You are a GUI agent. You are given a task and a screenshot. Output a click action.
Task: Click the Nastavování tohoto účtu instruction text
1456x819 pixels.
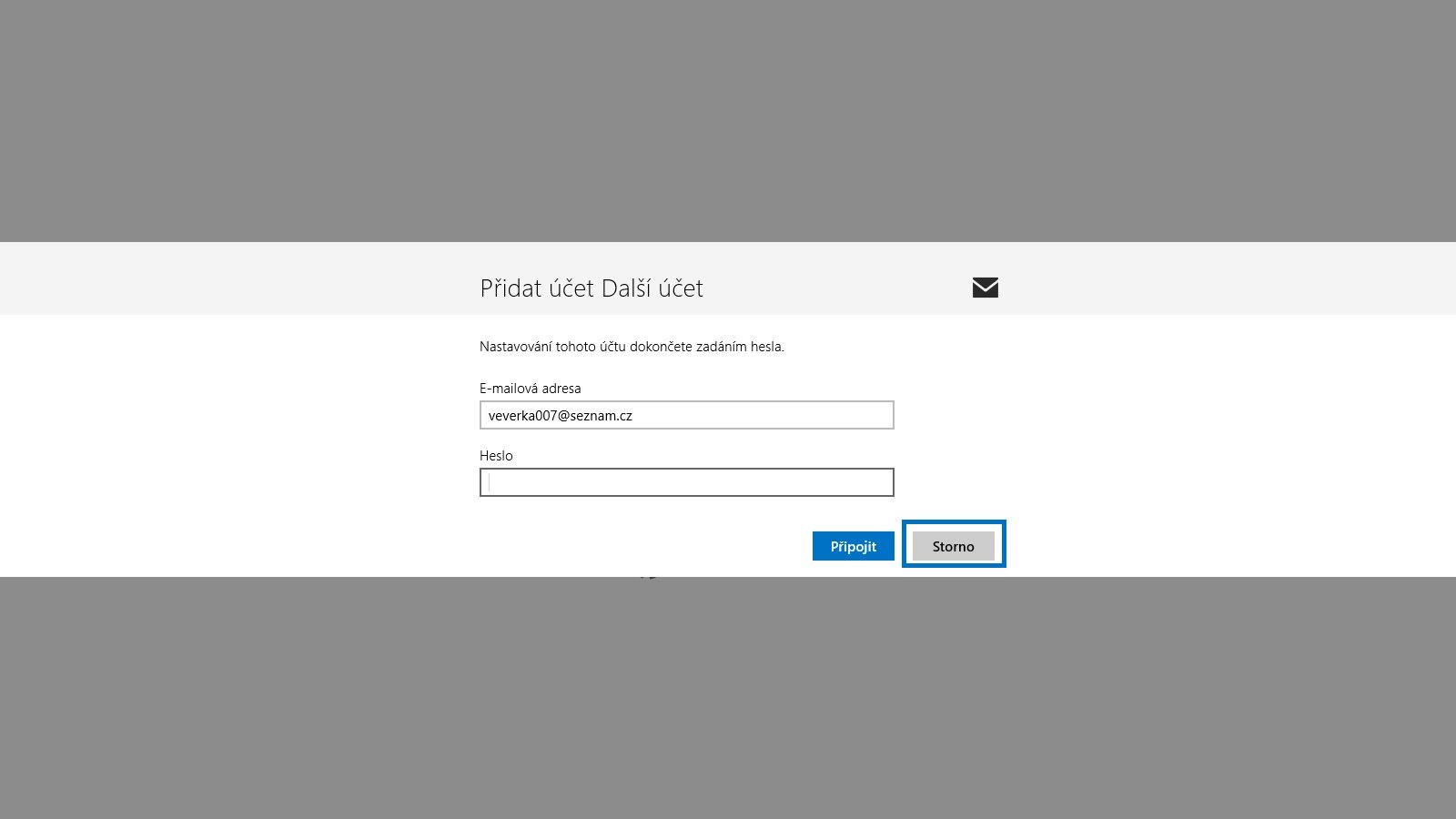tap(632, 347)
